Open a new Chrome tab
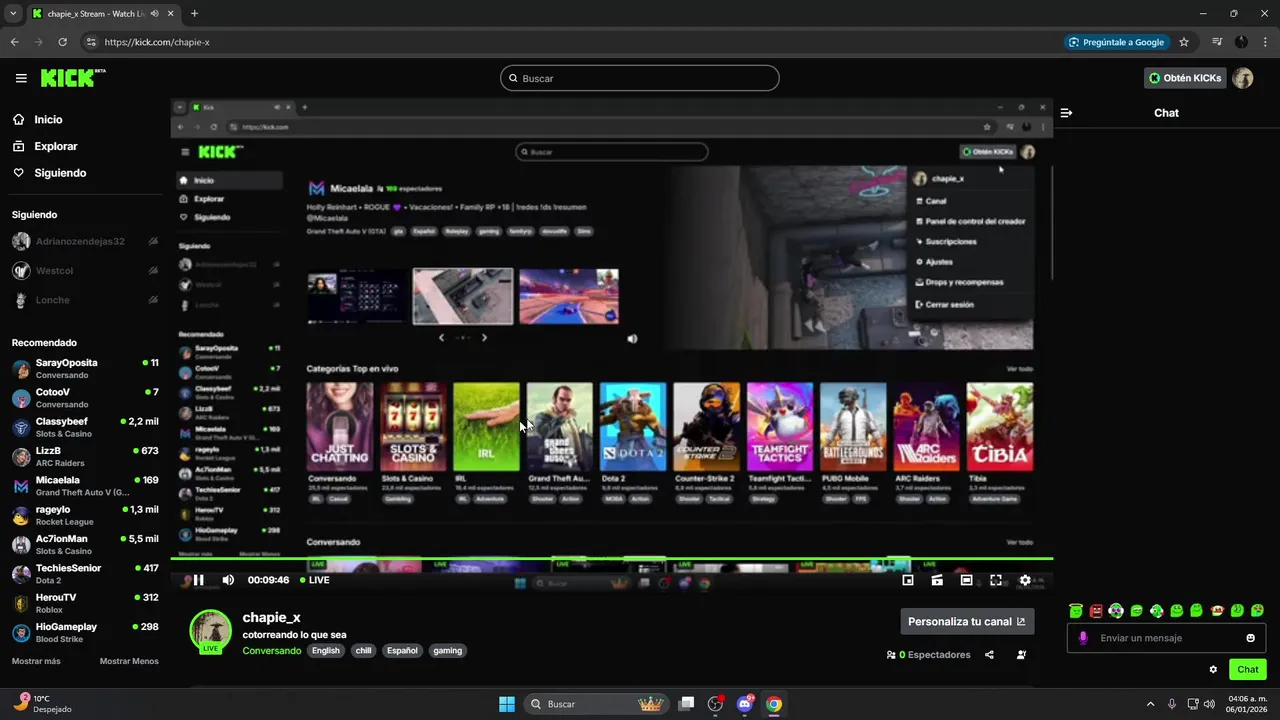 194,13
